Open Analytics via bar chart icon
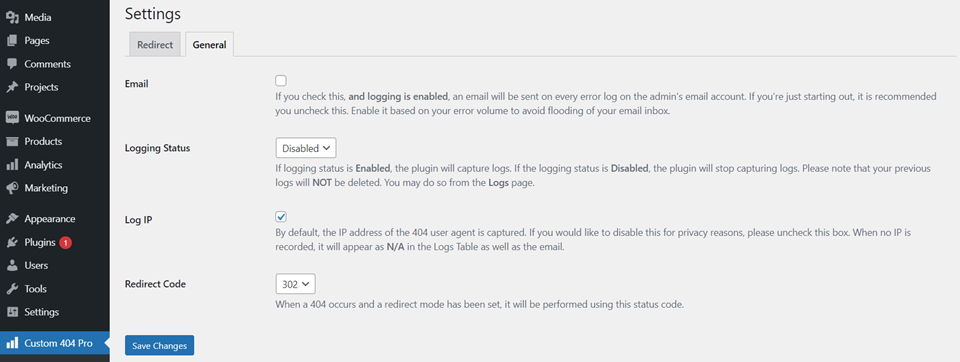Image resolution: width=960 pixels, height=362 pixels. [12, 165]
